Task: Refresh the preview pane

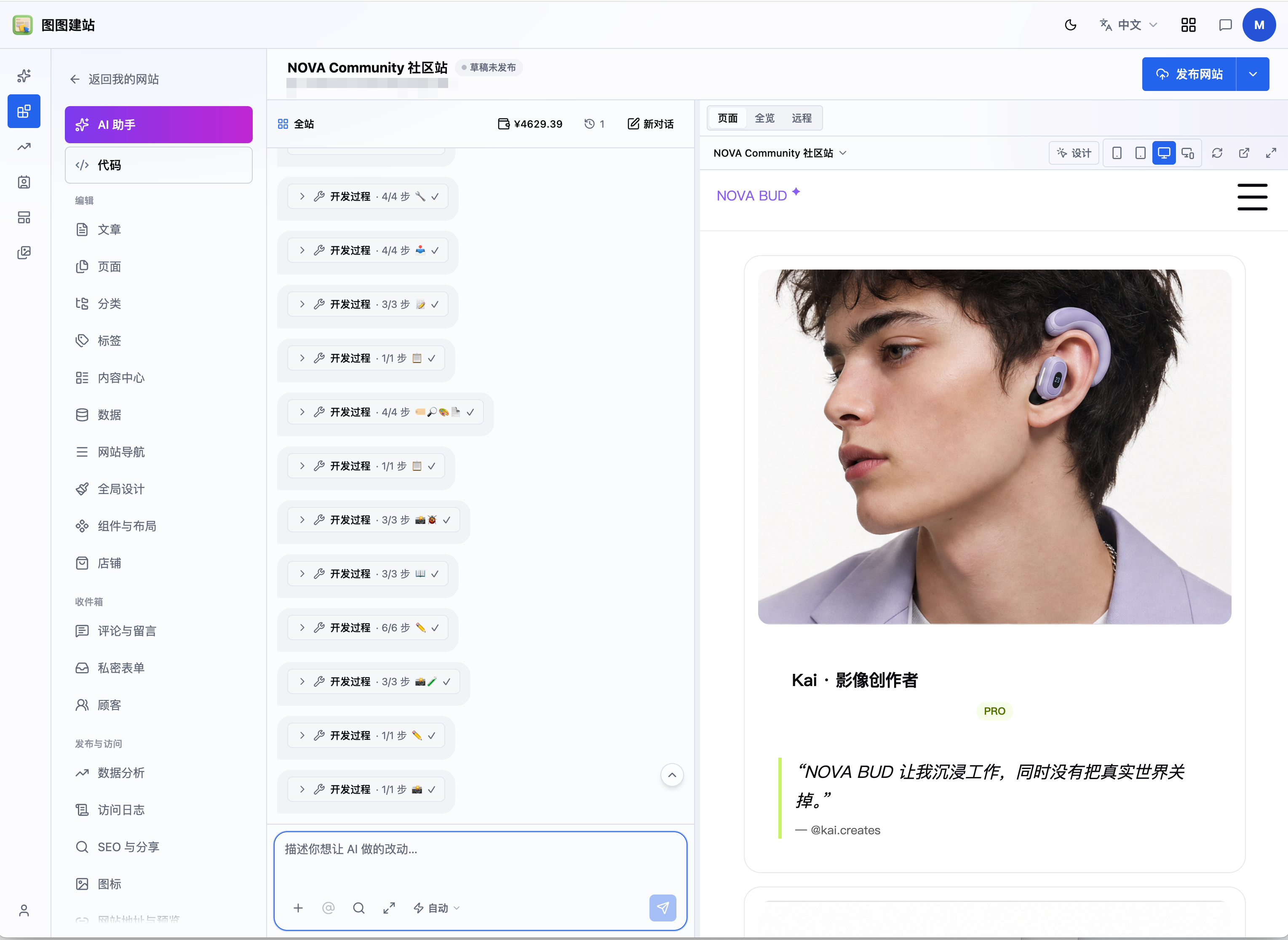Action: 1217,153
